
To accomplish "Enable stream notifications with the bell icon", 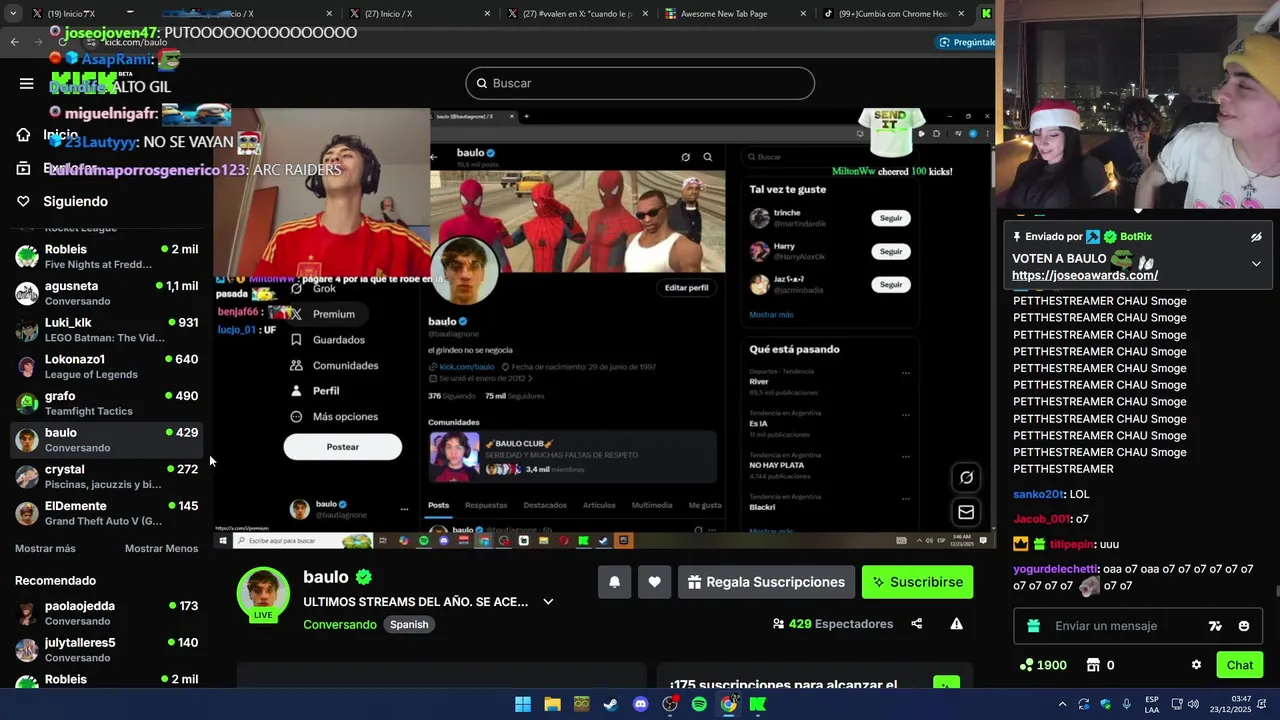I will (614, 582).
